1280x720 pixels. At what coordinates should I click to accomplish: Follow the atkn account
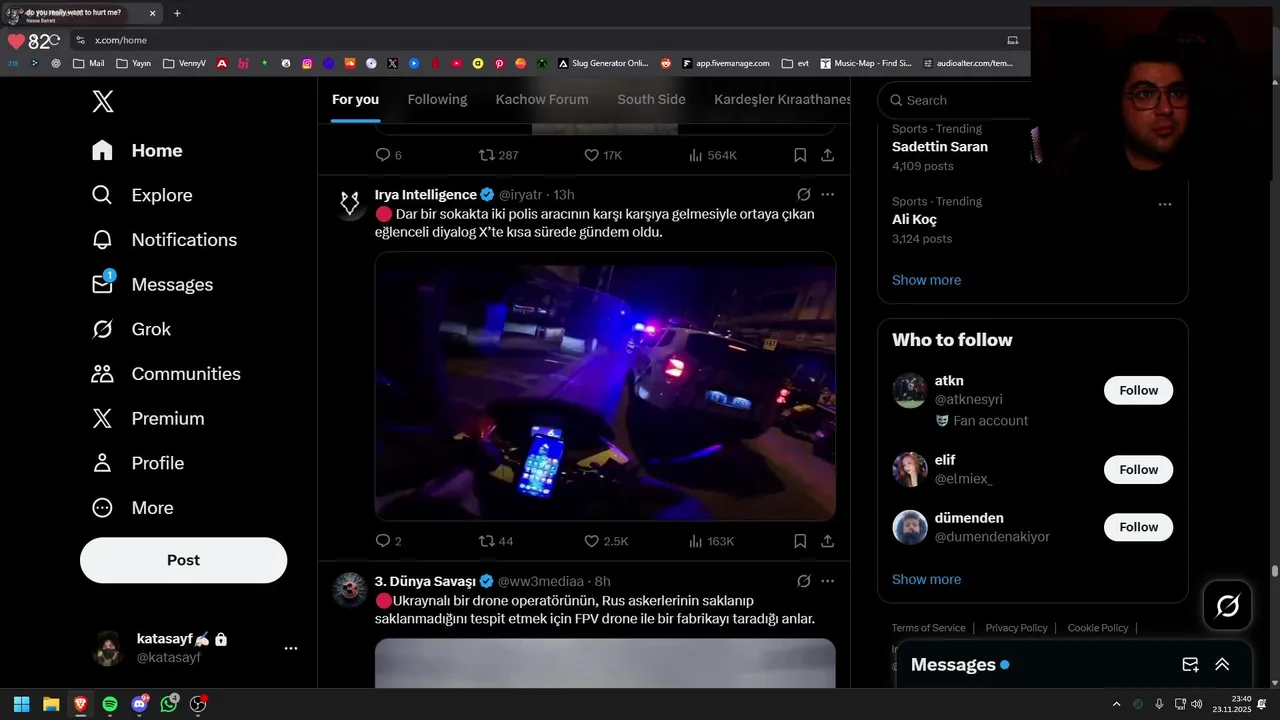point(1138,391)
